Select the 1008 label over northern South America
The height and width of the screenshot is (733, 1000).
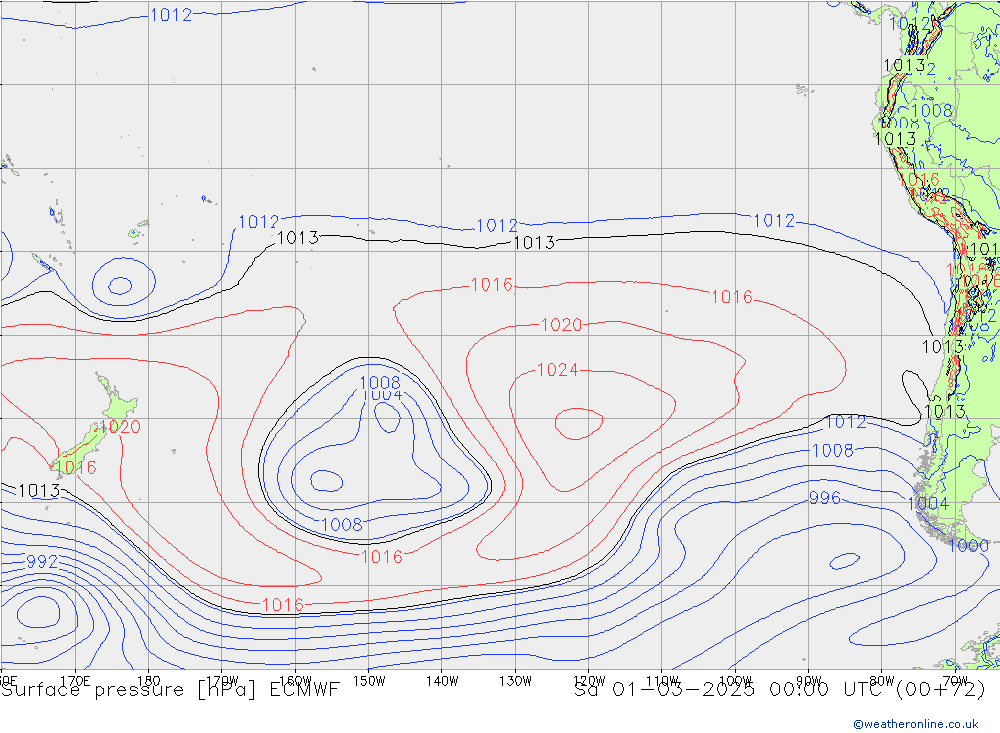tap(932, 110)
